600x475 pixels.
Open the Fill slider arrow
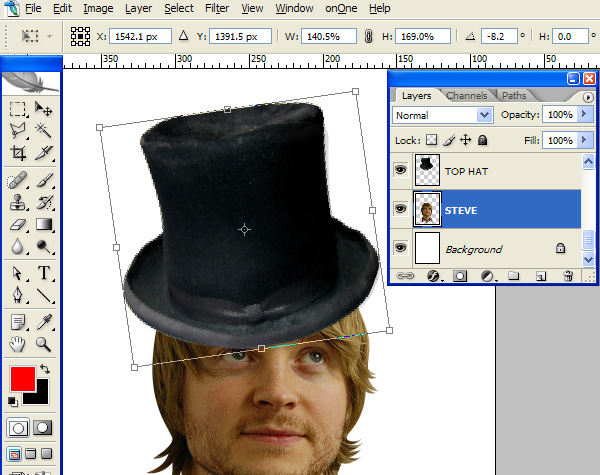[585, 140]
